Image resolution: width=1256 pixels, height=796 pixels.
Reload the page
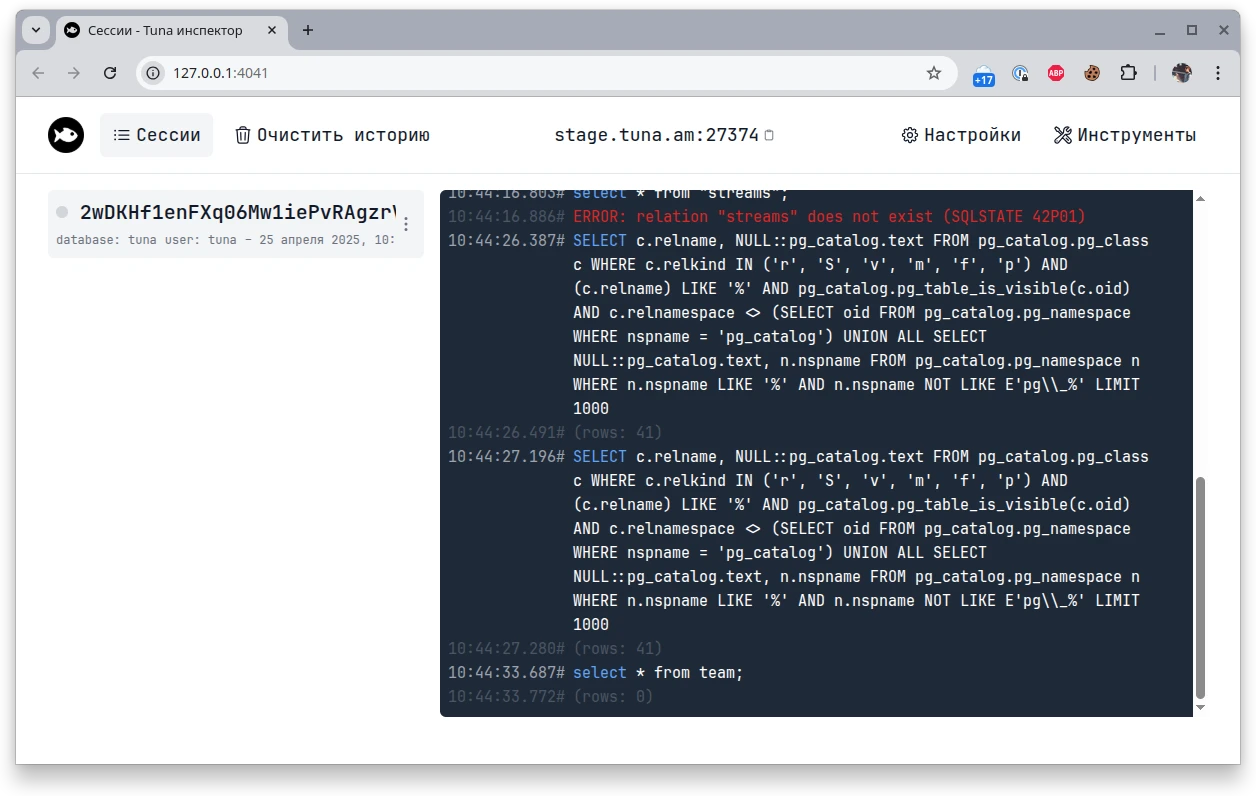111,73
